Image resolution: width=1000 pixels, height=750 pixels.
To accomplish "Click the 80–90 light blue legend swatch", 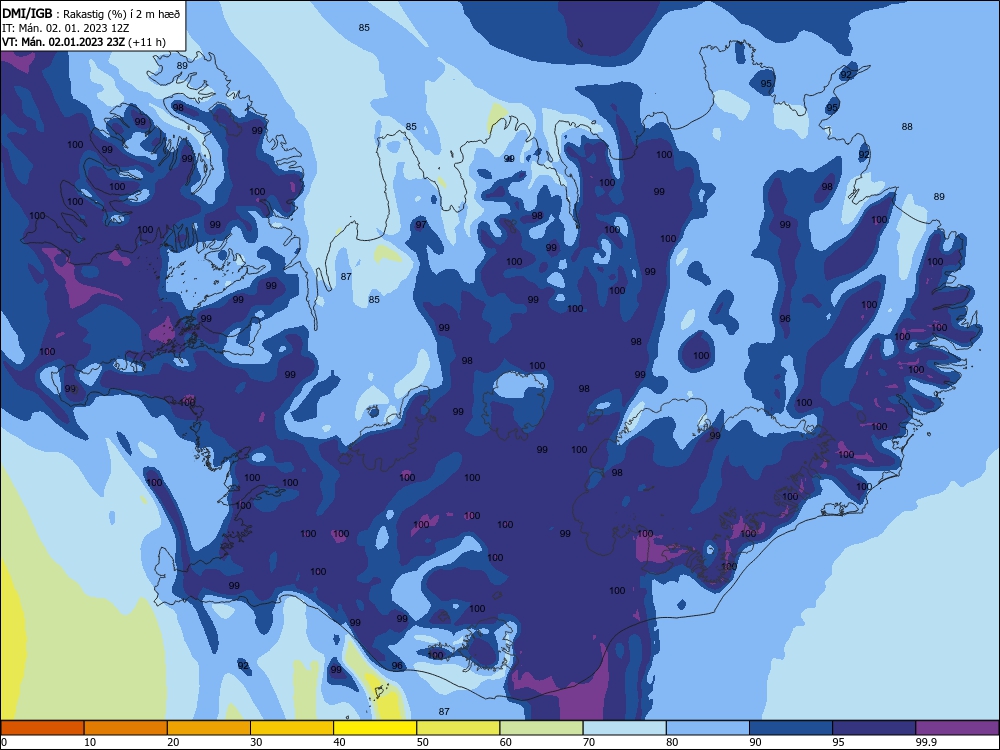I will [708, 728].
